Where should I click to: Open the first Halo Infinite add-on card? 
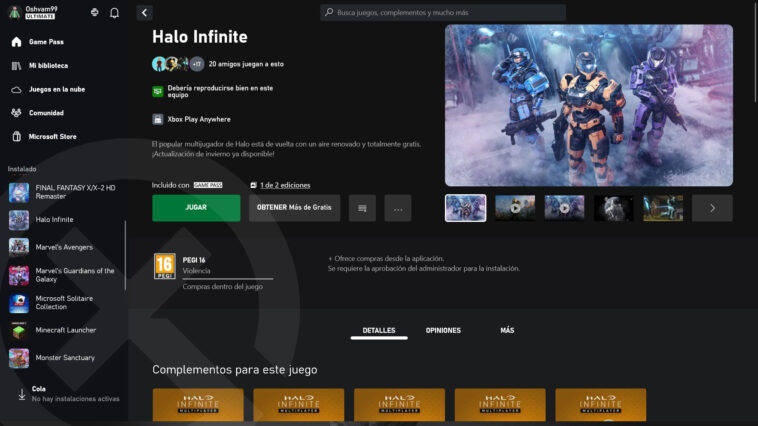(x=198, y=405)
